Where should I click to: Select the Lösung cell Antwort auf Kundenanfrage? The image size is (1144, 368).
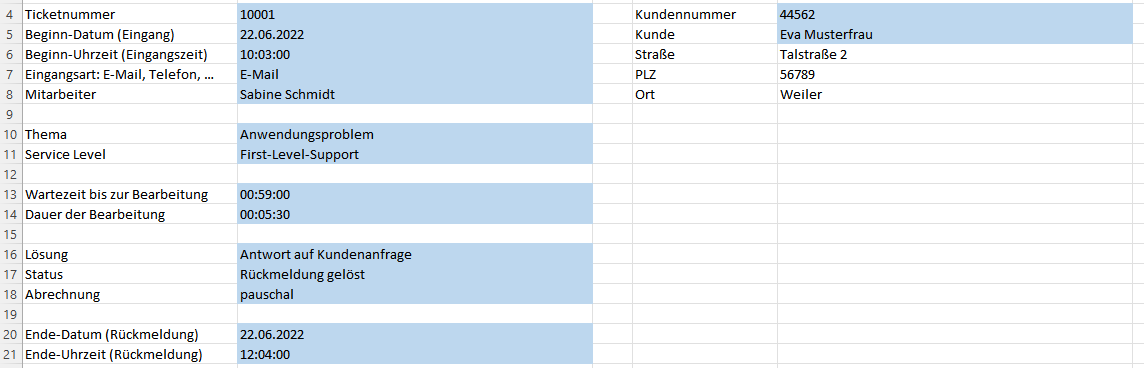(415, 254)
